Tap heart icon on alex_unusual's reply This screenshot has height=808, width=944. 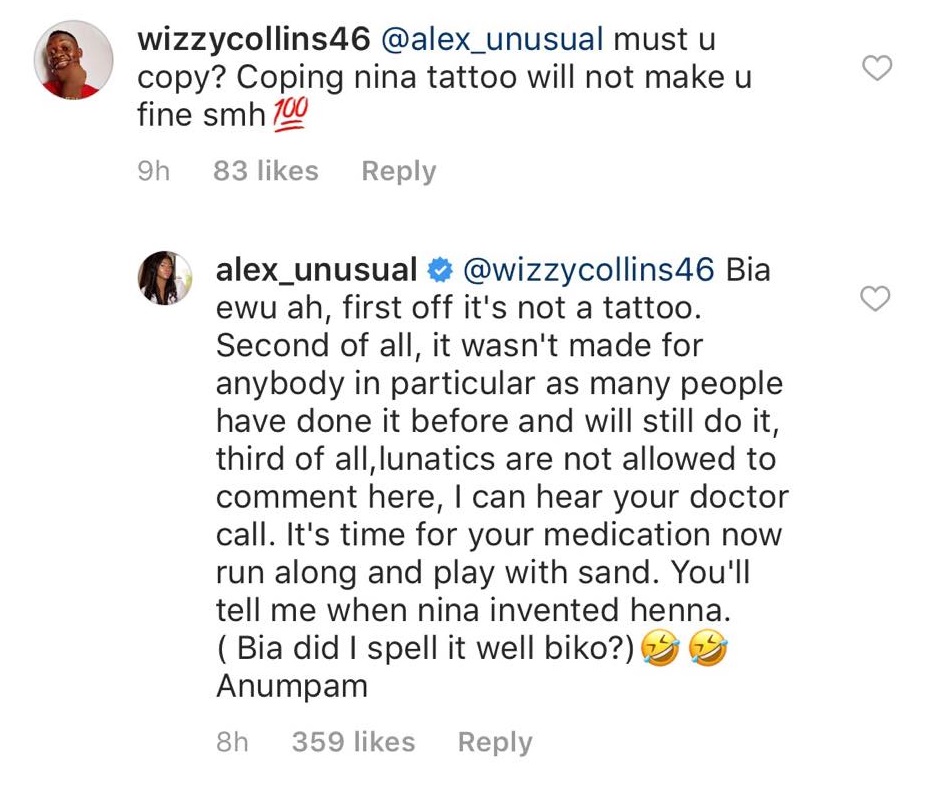click(x=877, y=298)
